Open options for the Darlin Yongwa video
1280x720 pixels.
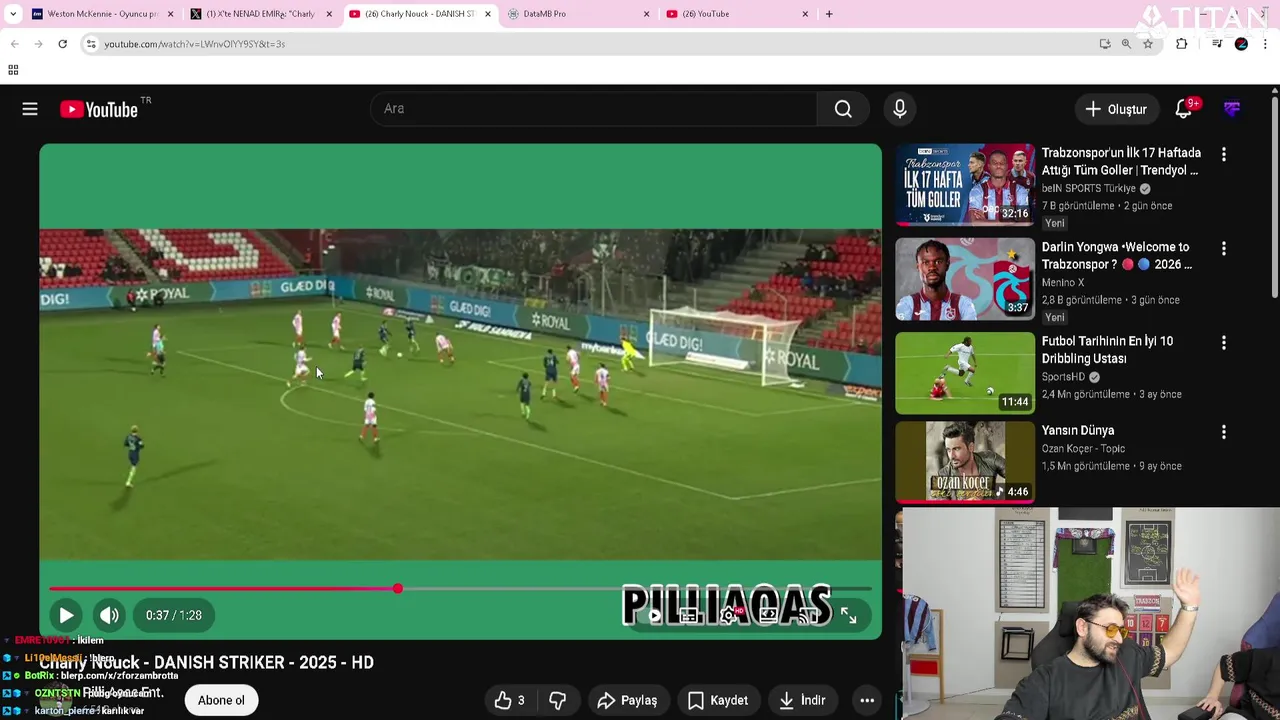(1223, 248)
